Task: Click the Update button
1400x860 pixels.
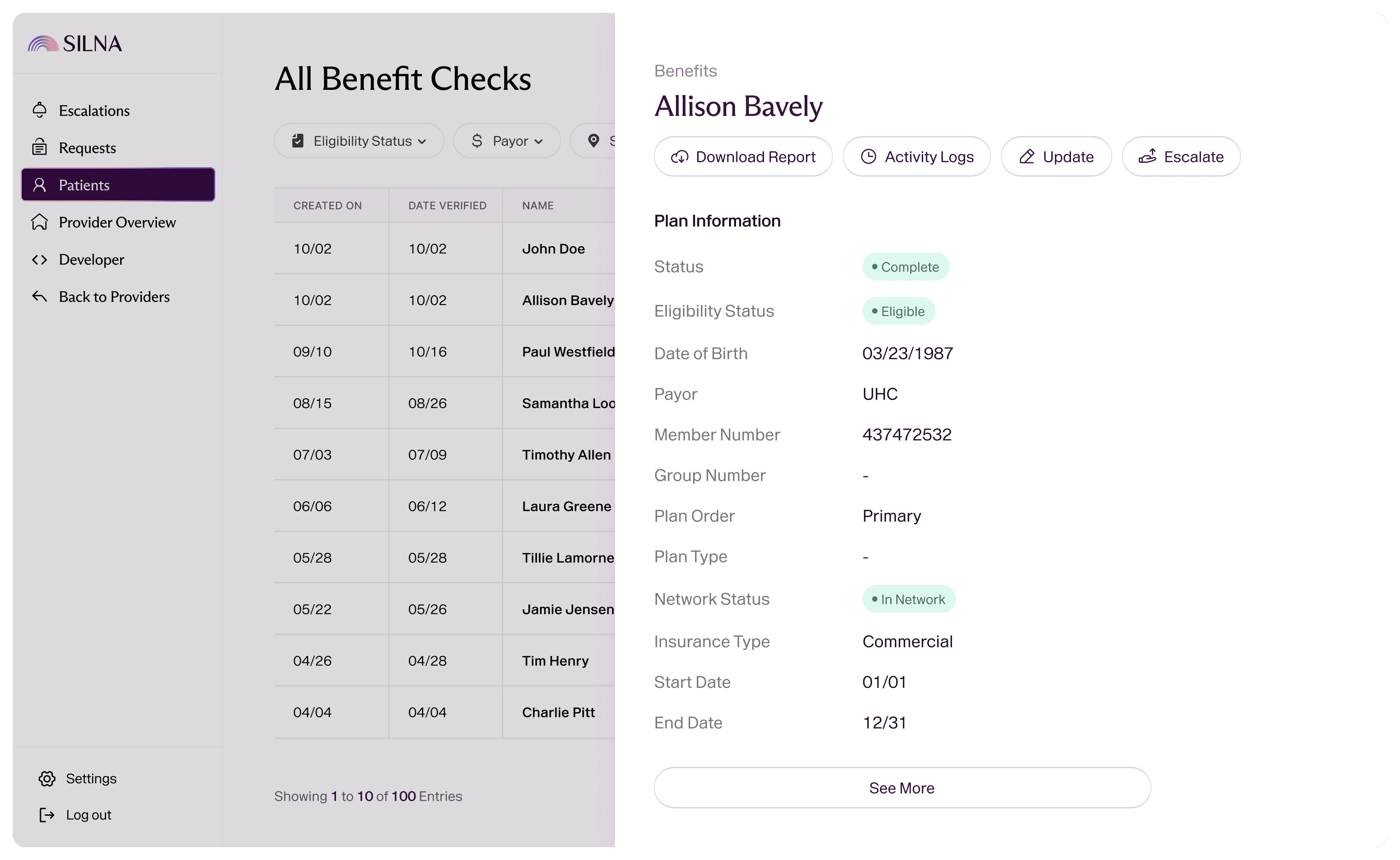Action: (x=1056, y=156)
